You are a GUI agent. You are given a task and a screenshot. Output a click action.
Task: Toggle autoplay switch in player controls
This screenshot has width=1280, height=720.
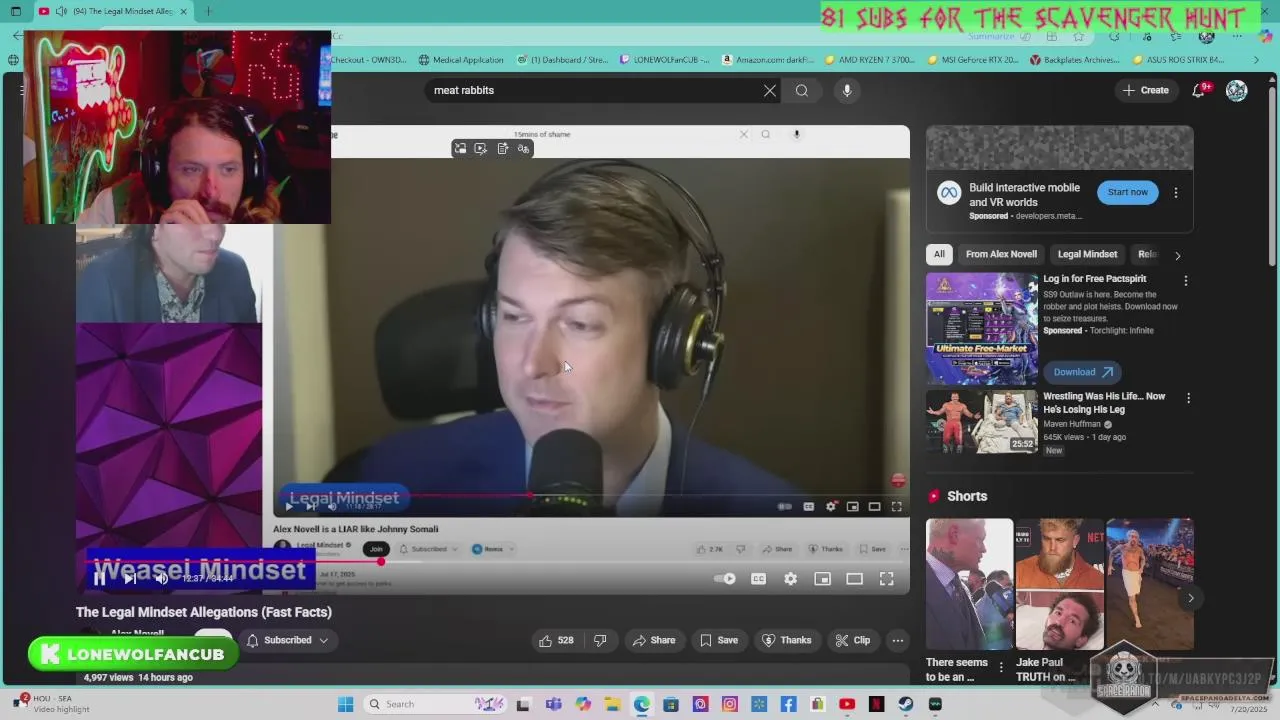(x=725, y=579)
